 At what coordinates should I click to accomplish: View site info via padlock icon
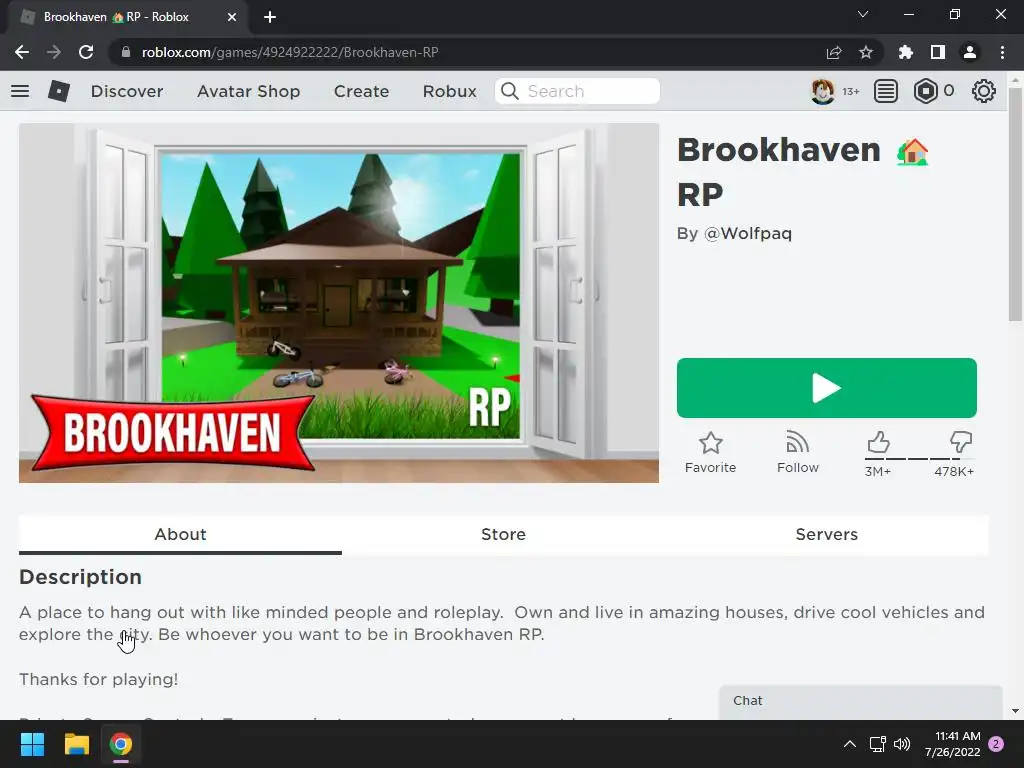pos(126,52)
